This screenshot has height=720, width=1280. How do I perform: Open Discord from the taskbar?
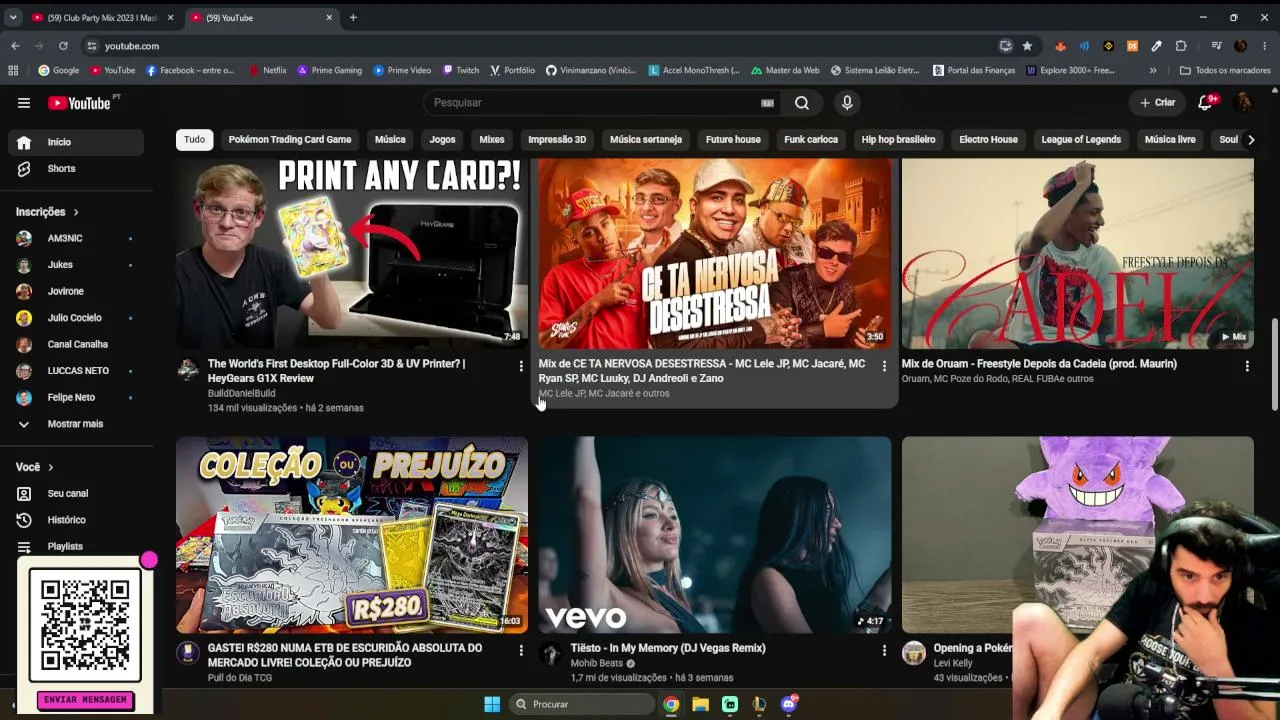789,704
